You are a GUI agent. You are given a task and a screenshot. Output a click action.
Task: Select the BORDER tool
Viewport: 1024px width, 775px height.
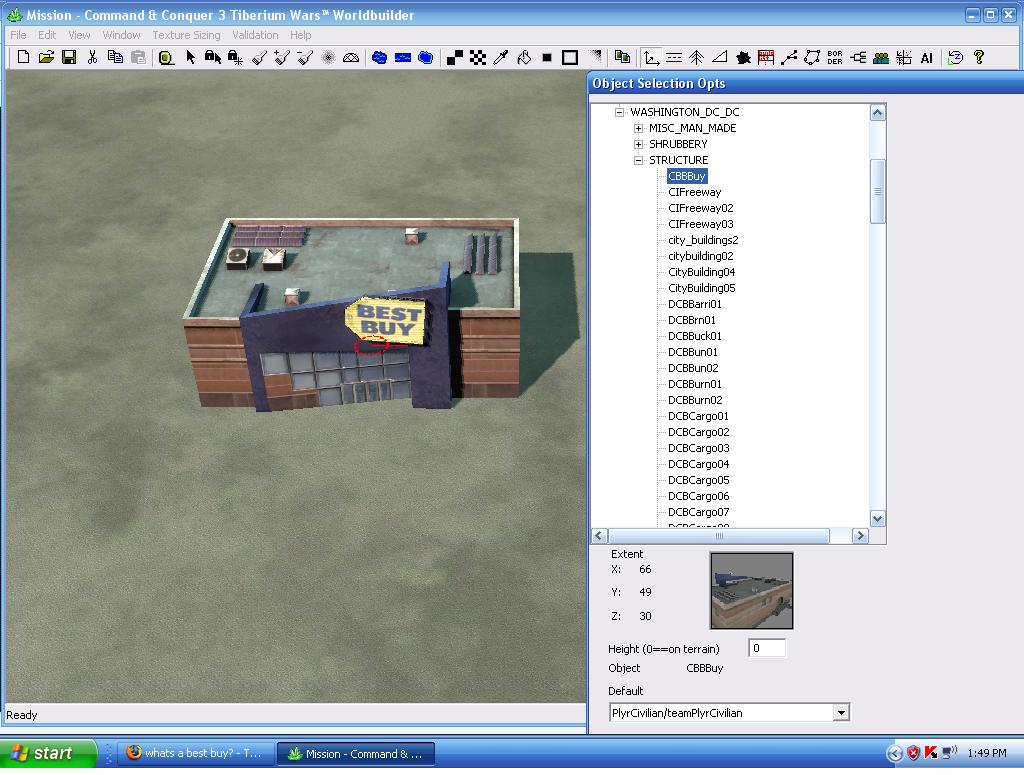pyautogui.click(x=835, y=57)
